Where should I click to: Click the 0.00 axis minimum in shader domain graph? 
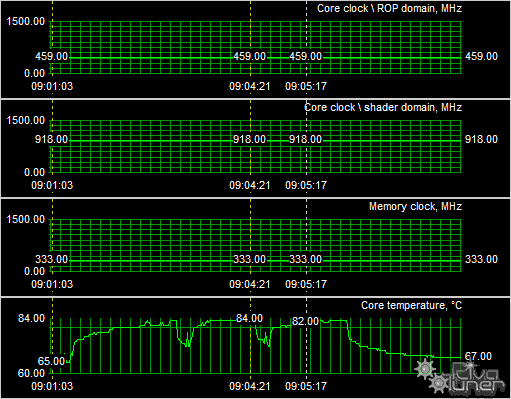34,172
